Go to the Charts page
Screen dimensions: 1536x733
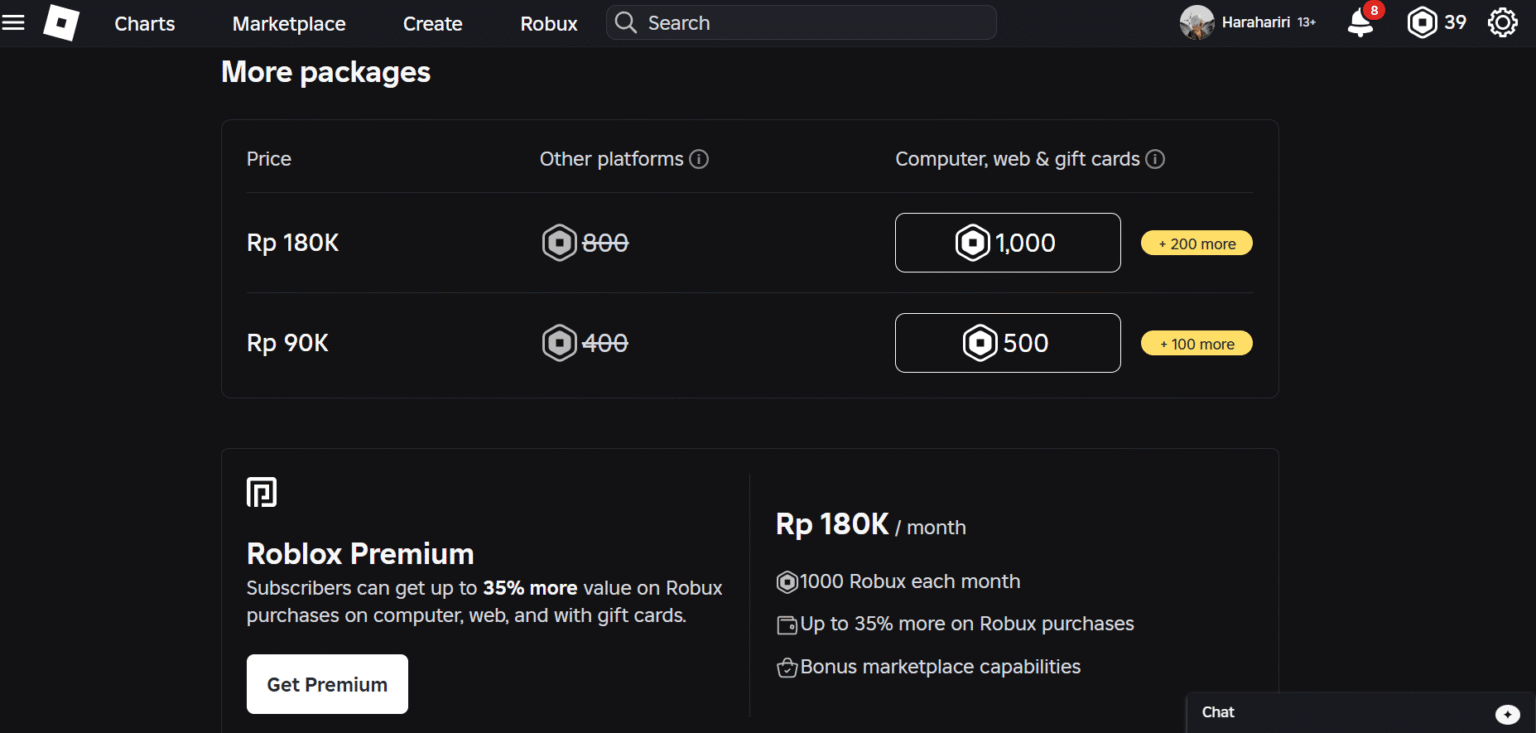(145, 23)
